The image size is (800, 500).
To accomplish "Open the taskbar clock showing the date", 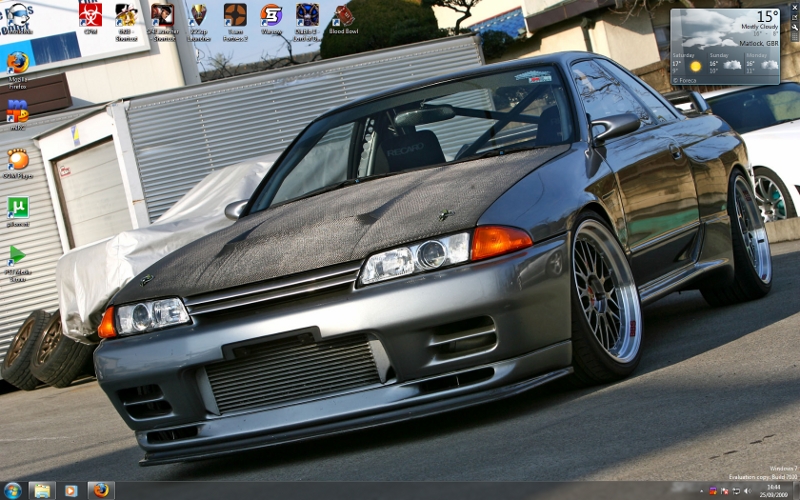I will [x=772, y=490].
